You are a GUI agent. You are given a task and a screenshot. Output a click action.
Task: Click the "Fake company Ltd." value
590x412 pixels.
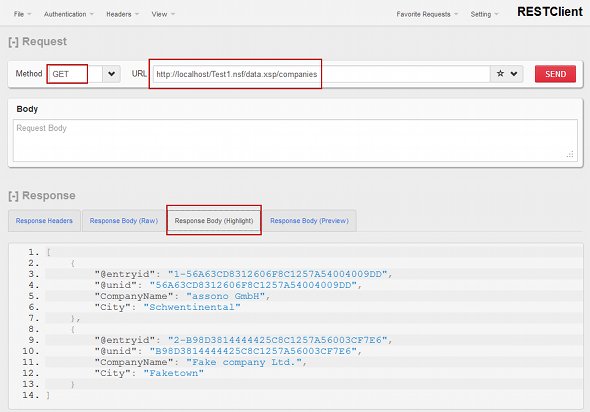click(x=244, y=362)
